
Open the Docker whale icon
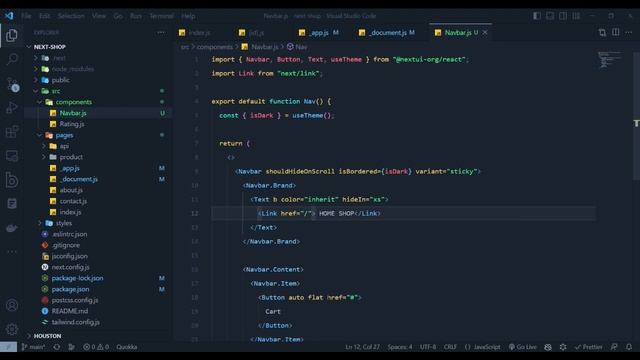pos(12,227)
